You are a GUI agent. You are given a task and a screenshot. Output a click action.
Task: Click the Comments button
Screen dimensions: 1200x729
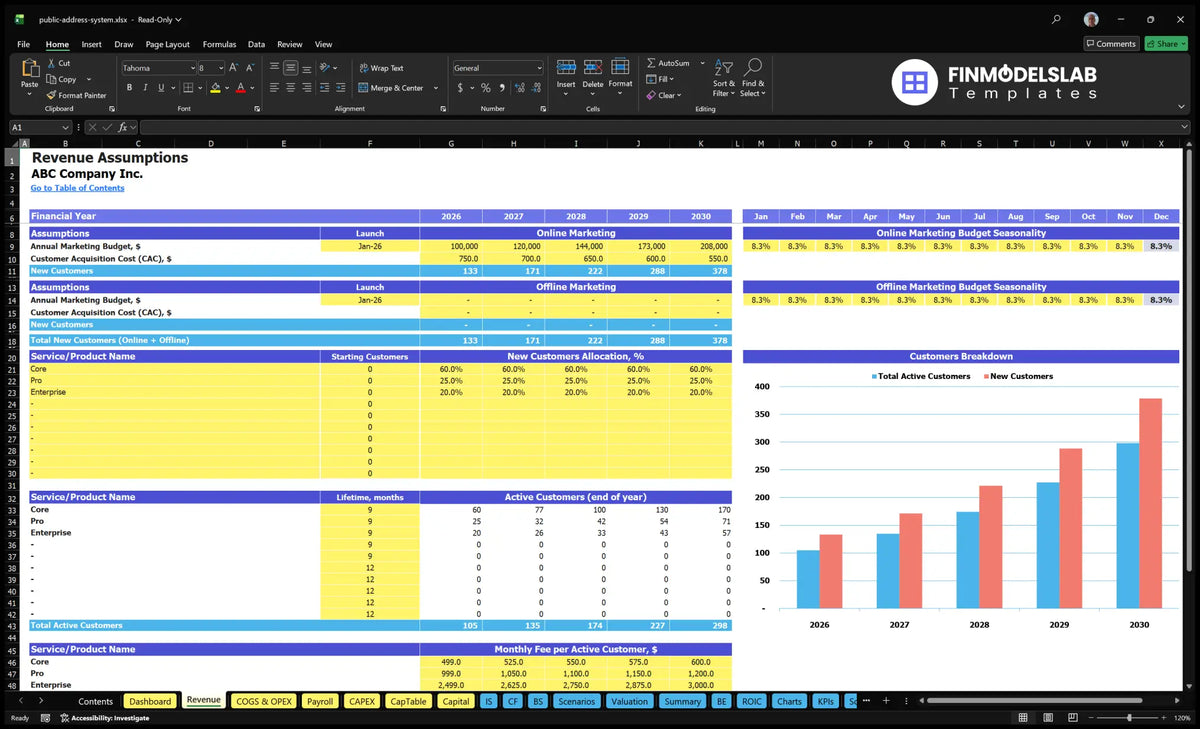(x=1111, y=44)
